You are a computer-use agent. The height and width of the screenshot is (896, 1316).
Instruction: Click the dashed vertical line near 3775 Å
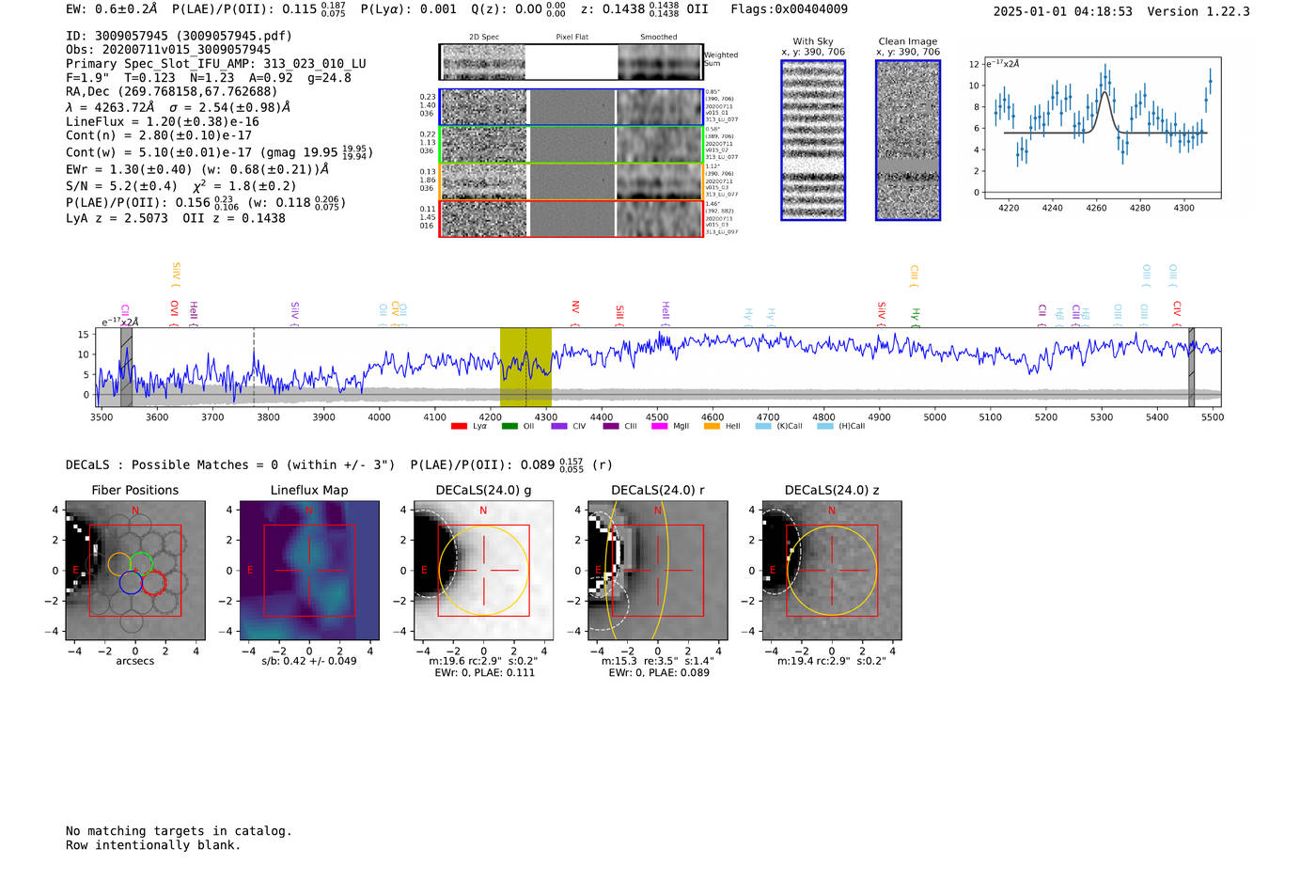tap(254, 367)
